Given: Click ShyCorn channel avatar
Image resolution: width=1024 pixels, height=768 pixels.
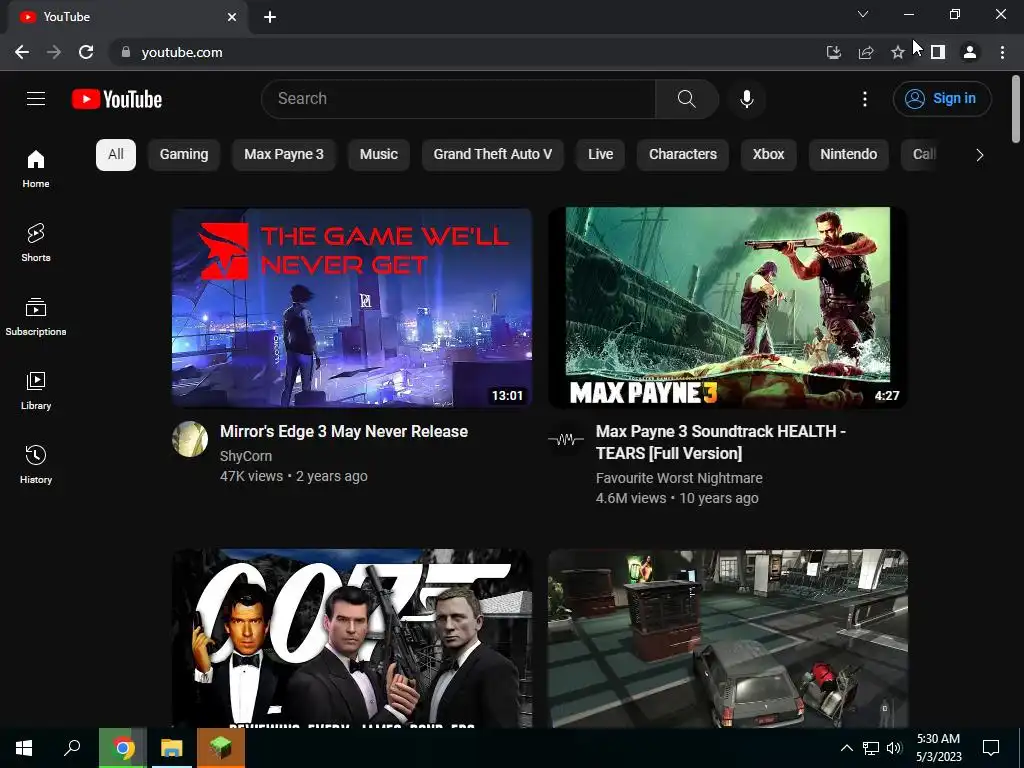Looking at the screenshot, I should [x=190, y=439].
